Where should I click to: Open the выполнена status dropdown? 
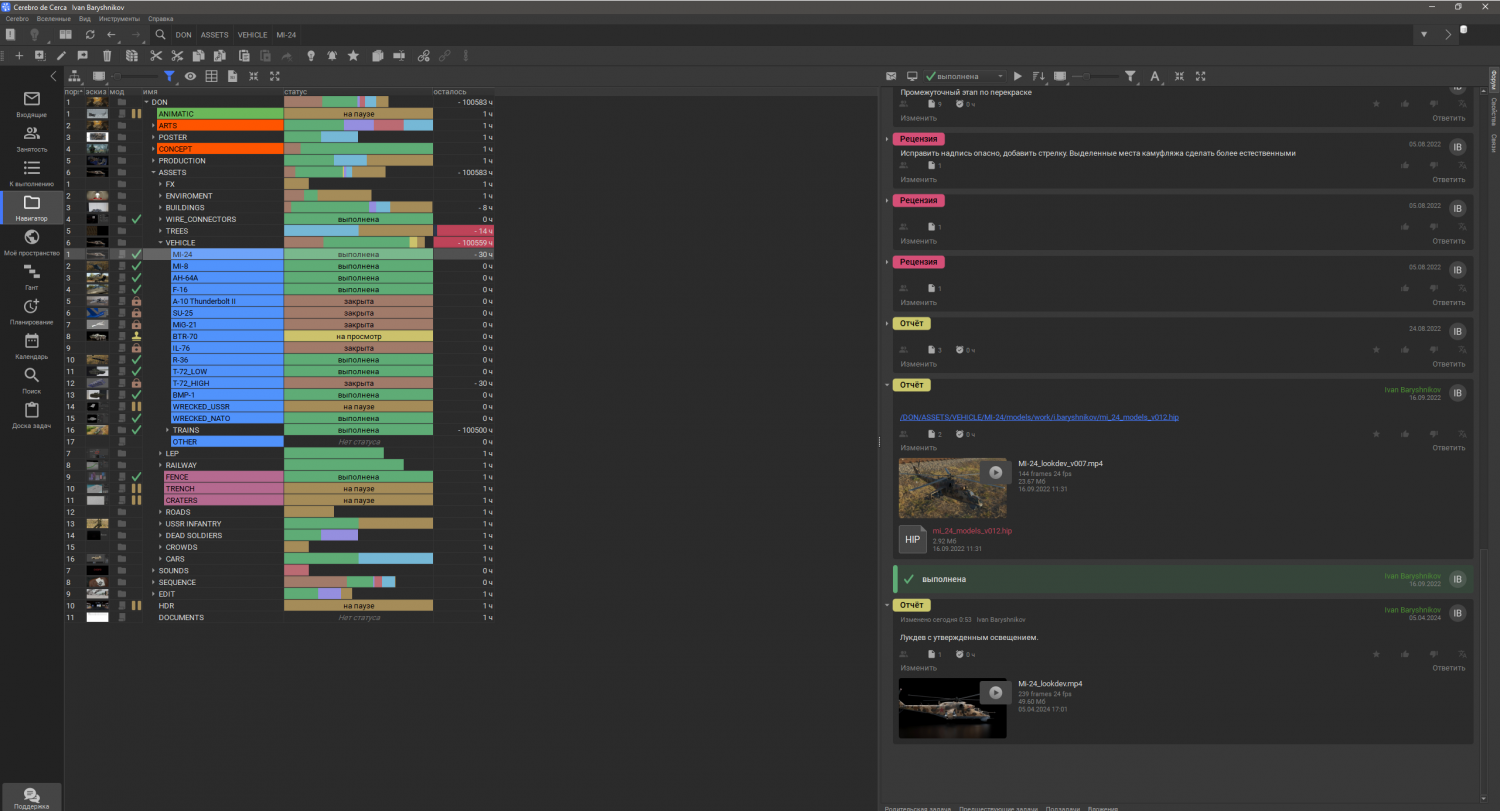[x=966, y=76]
